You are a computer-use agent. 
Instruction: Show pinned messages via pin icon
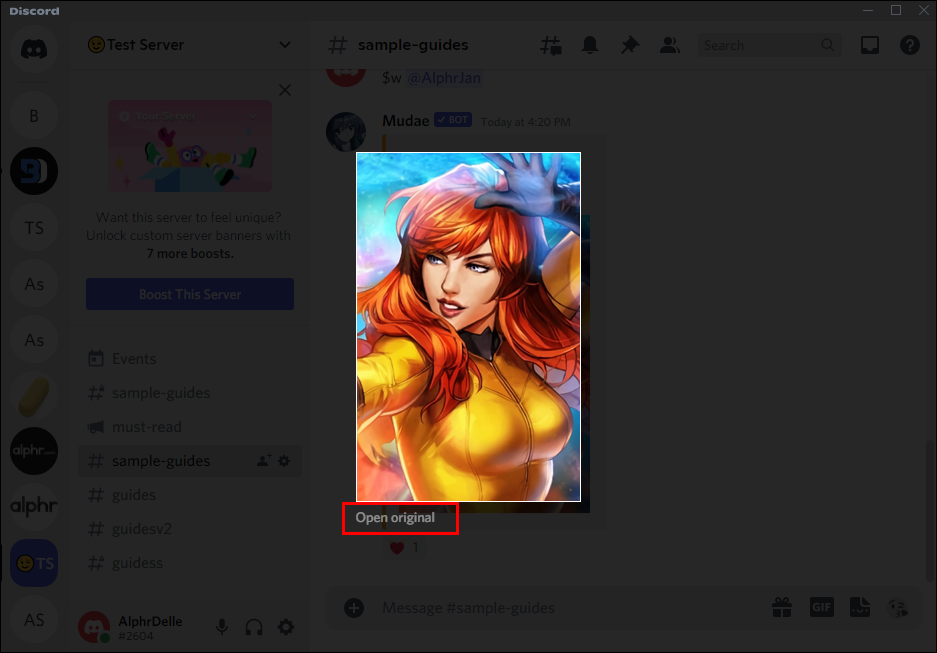pyautogui.click(x=630, y=45)
